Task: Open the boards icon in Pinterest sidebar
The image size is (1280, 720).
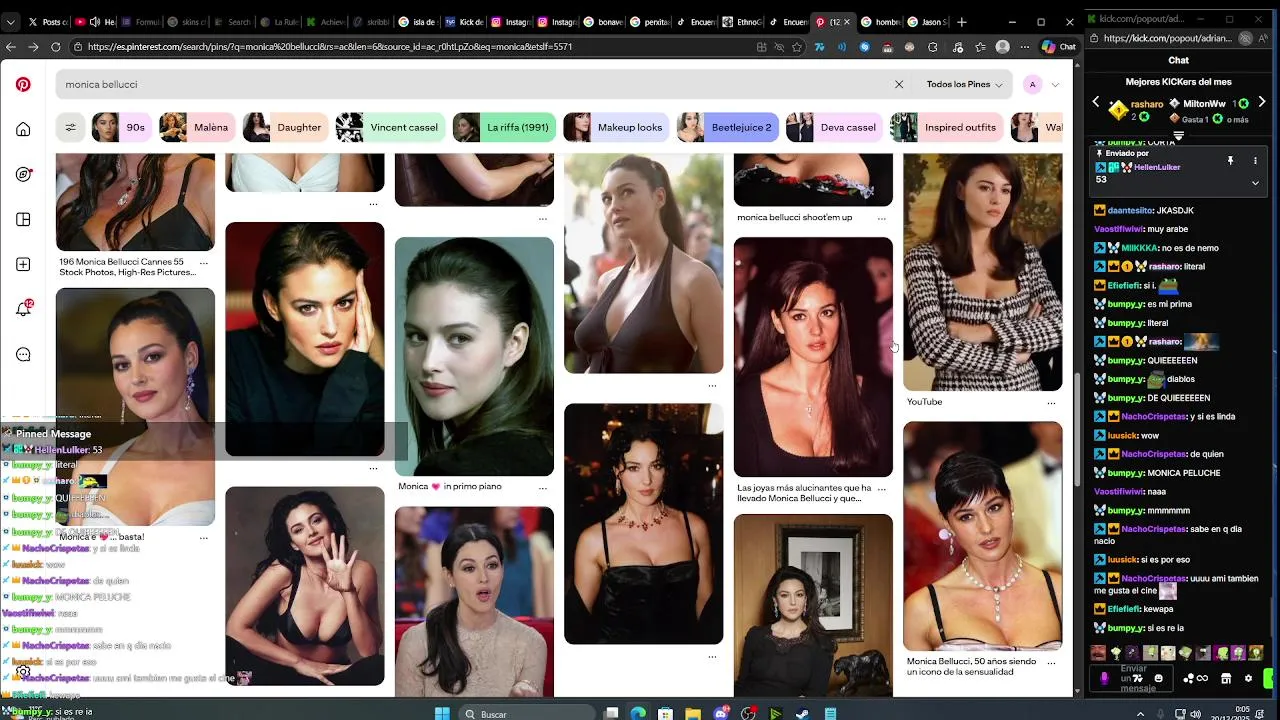Action: 23,219
